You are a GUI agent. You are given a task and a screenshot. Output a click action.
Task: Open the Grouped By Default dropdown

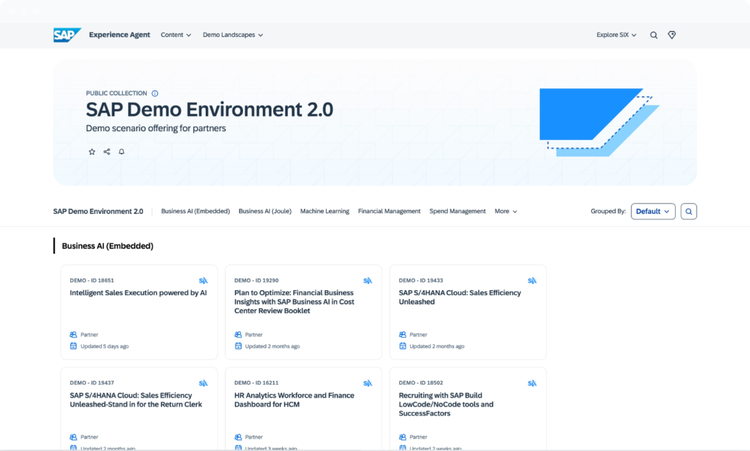pos(653,211)
